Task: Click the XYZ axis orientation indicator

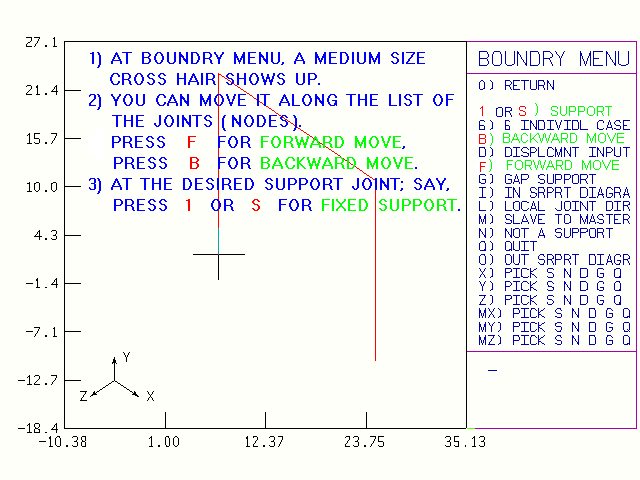Action: 117,380
